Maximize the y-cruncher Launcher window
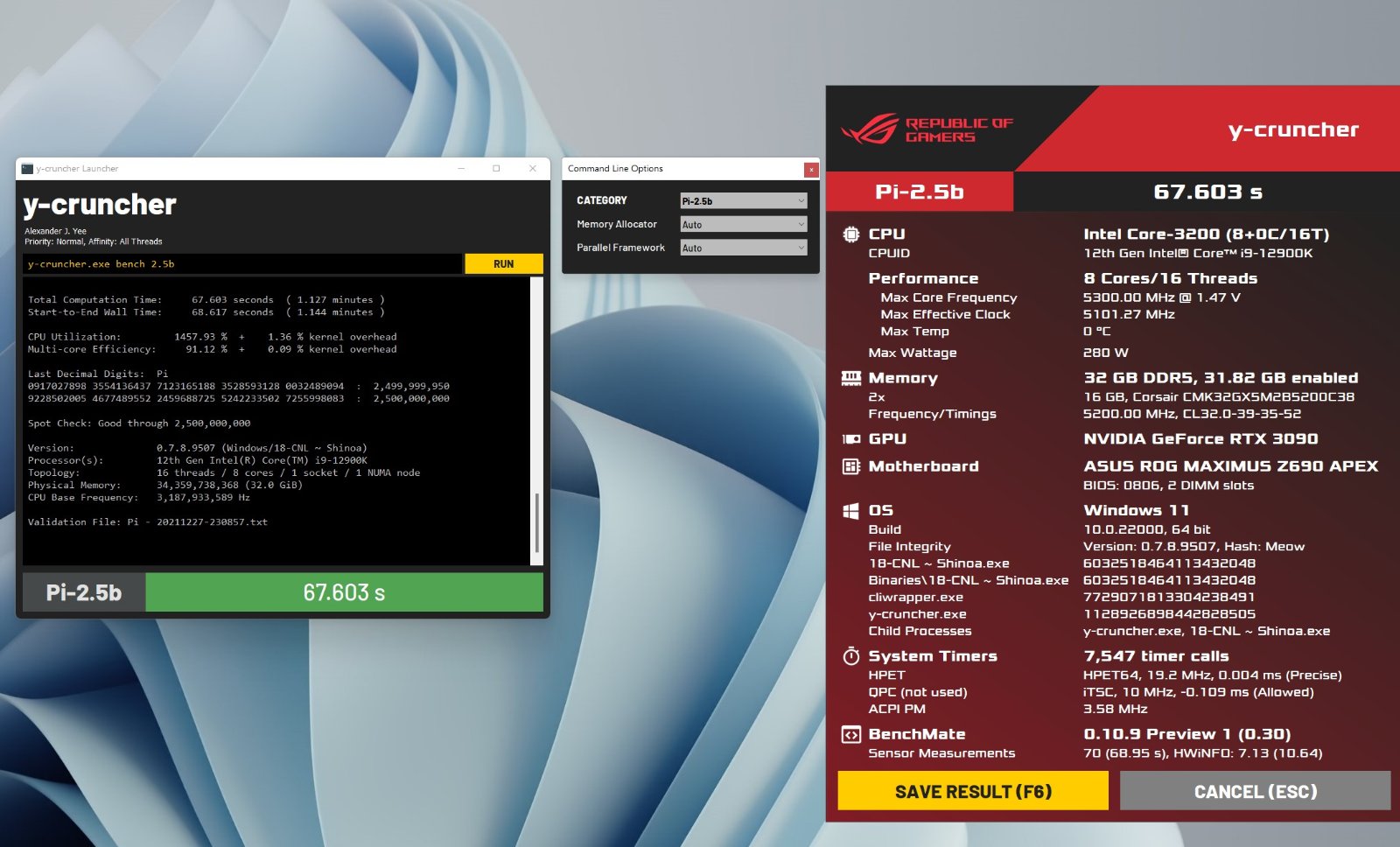The height and width of the screenshot is (847, 1400). [x=496, y=168]
